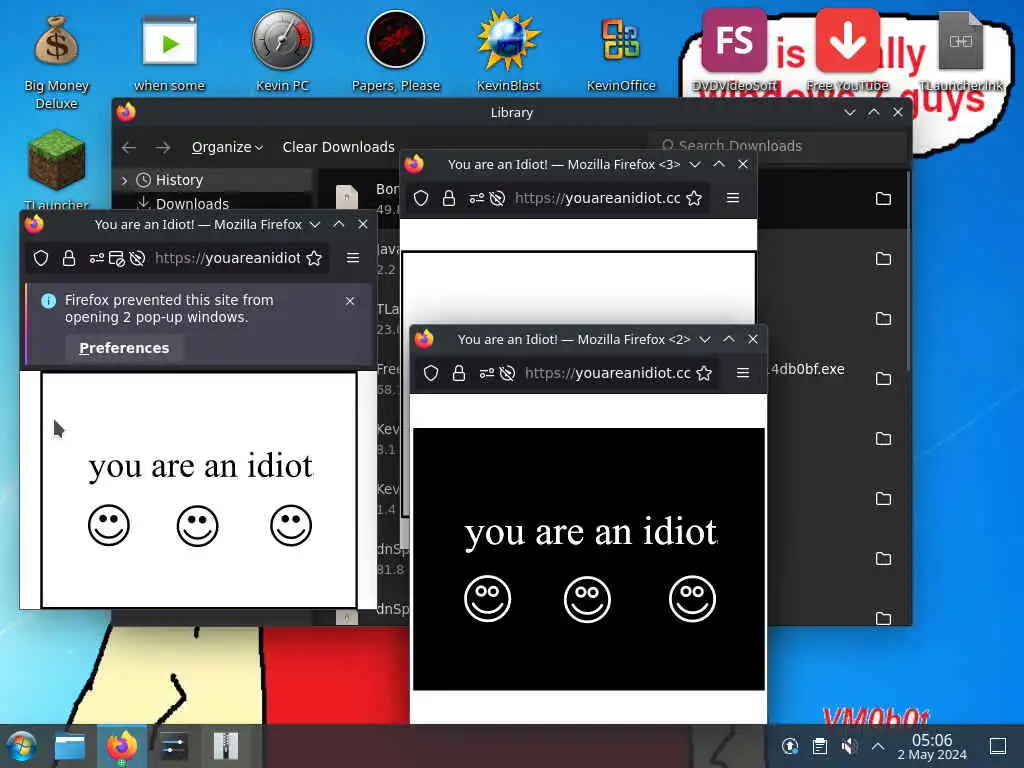Click permissions icon in Firefox <2> window
Image resolution: width=1024 pixels, height=768 pixels.
click(x=487, y=373)
